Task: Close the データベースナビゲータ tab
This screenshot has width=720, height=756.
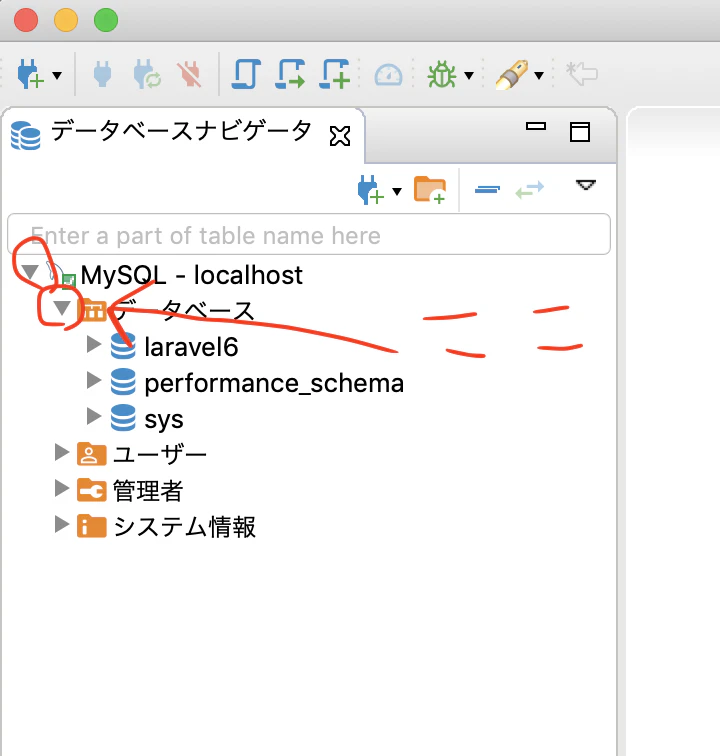Action: point(340,135)
